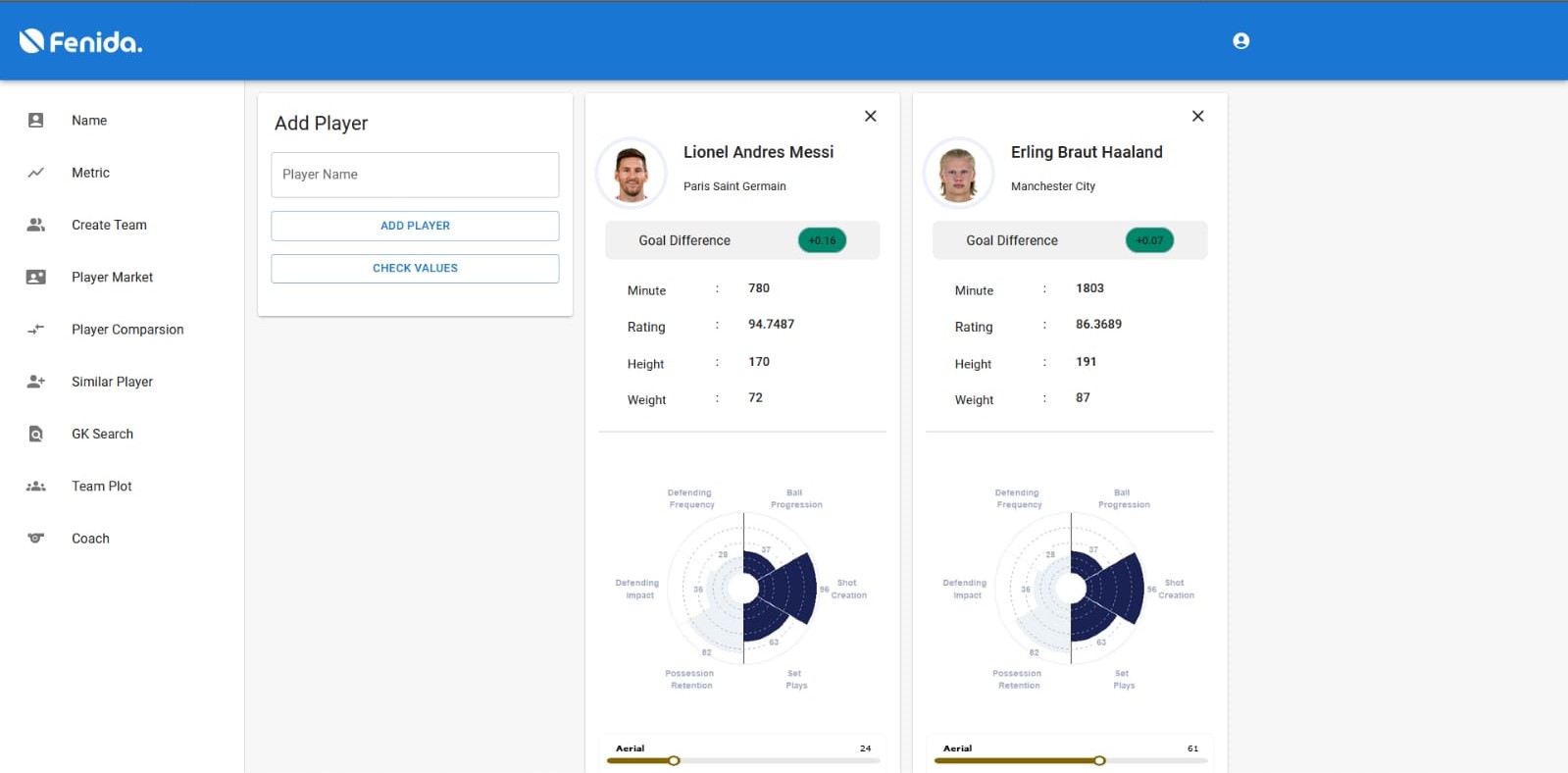The width and height of the screenshot is (1568, 773).
Task: Navigate to Player Market
Action: [x=112, y=278]
